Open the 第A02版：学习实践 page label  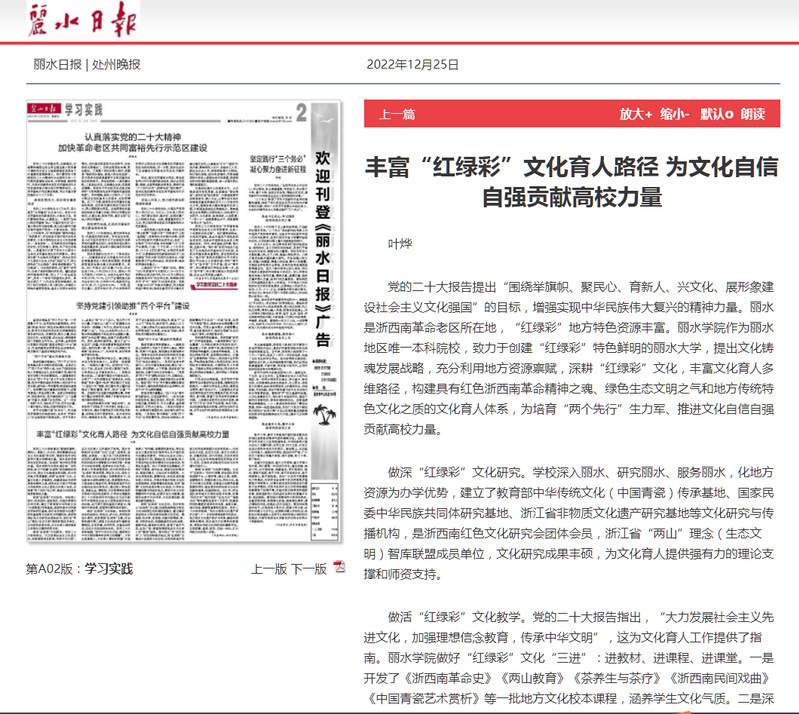[x=79, y=569]
